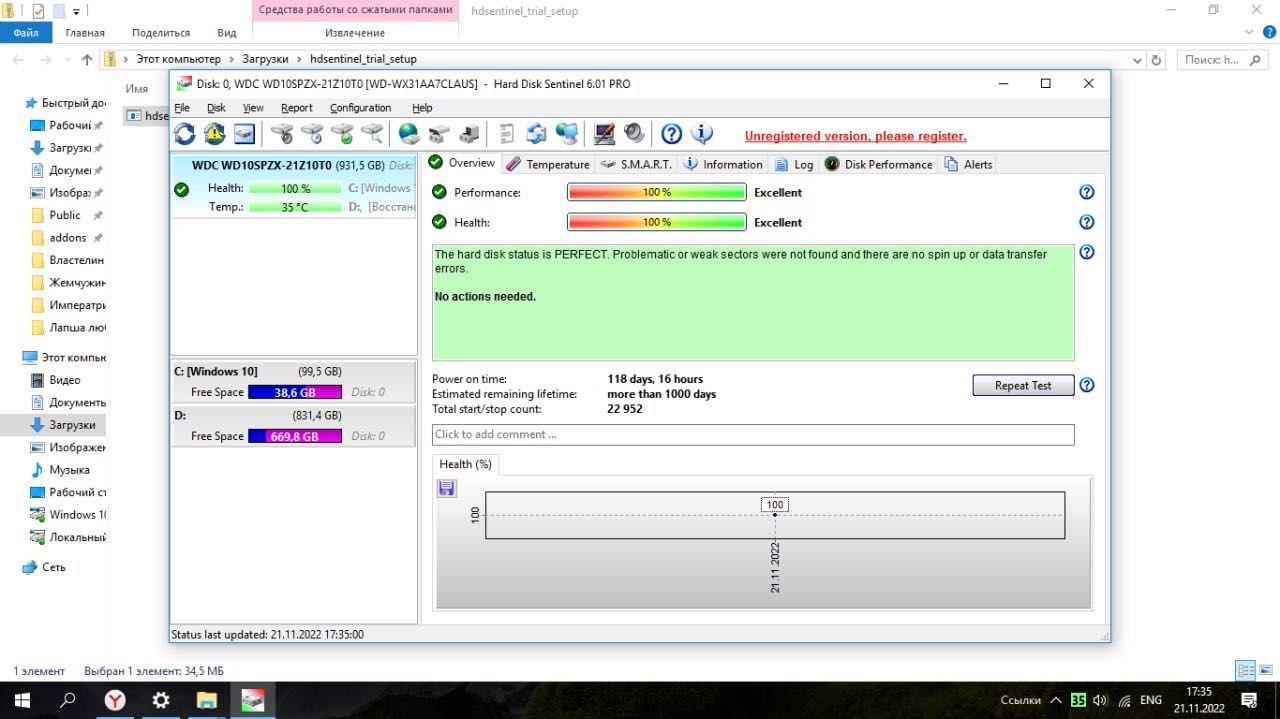Switch to the Alerts tab
The image size is (1280, 719).
point(968,164)
